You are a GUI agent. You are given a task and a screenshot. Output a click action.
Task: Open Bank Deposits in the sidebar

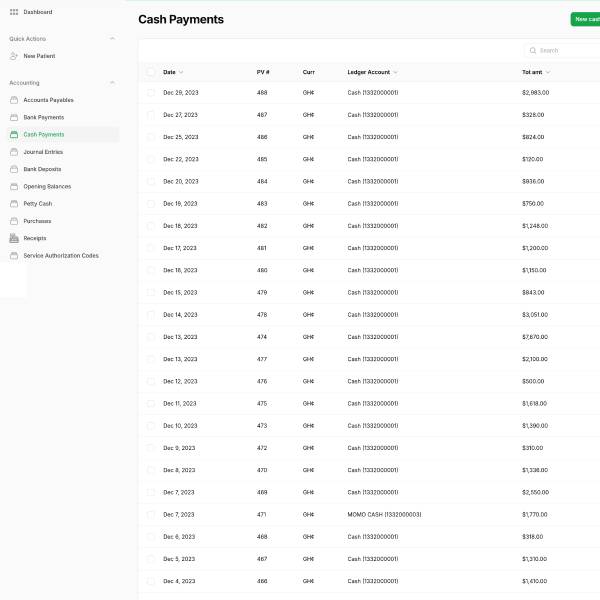42,169
